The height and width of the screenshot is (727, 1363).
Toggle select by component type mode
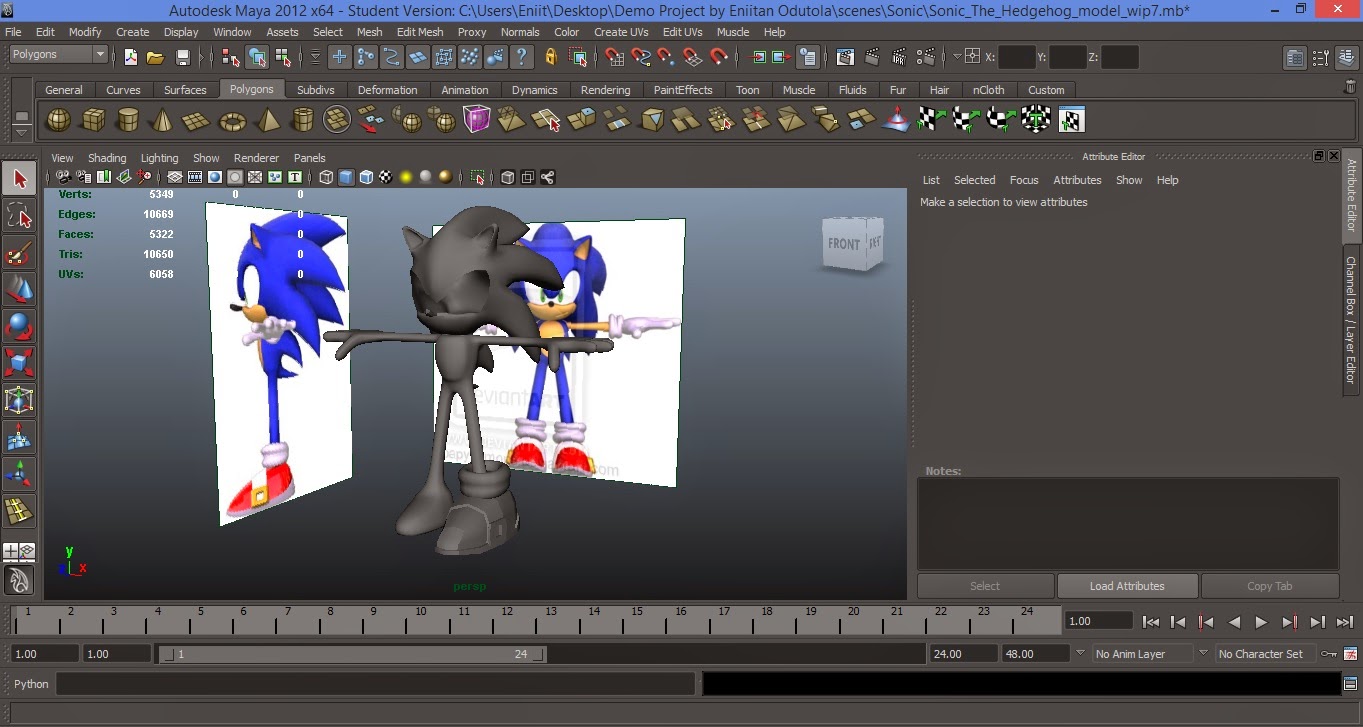click(x=285, y=57)
